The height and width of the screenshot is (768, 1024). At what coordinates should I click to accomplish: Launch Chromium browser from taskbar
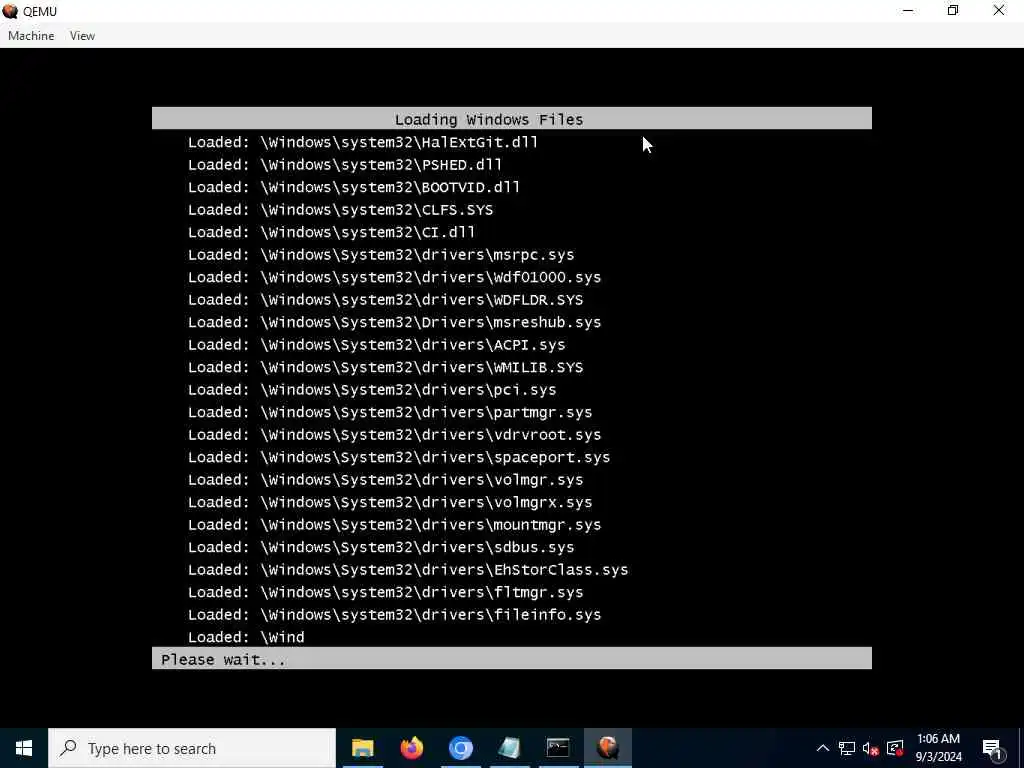pos(460,748)
